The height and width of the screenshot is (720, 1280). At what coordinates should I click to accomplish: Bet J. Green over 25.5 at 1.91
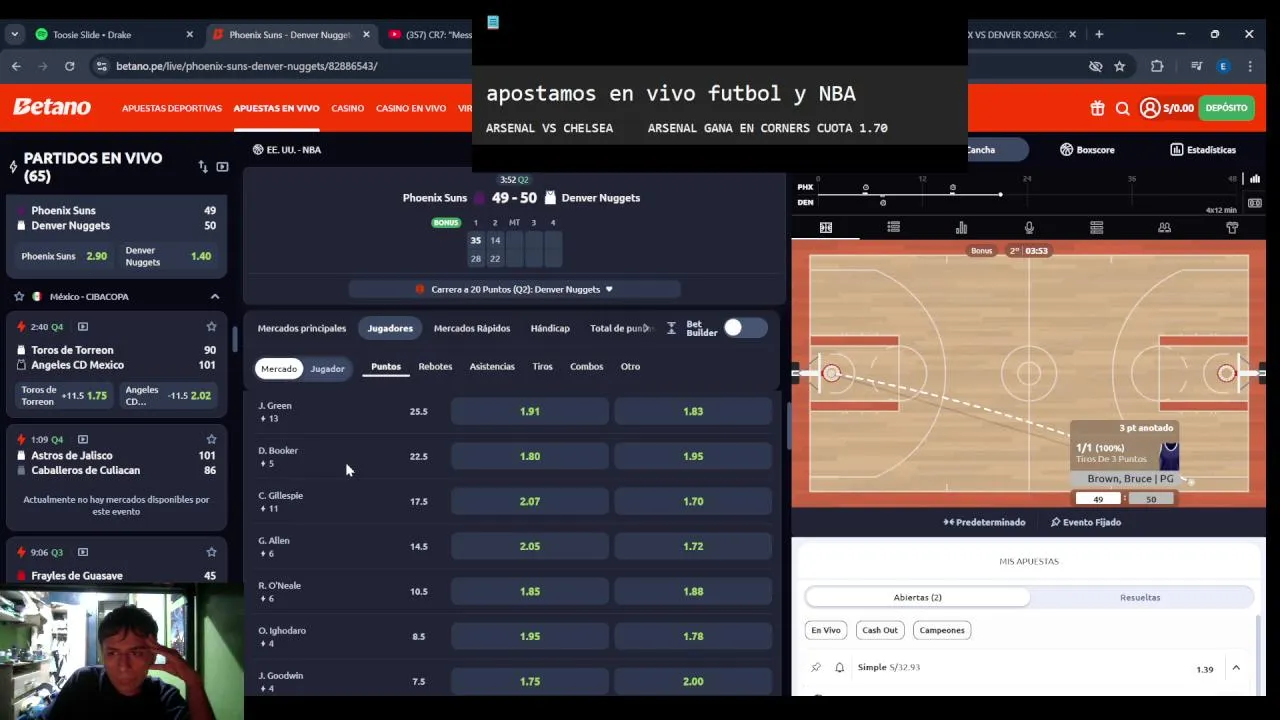[x=530, y=411]
